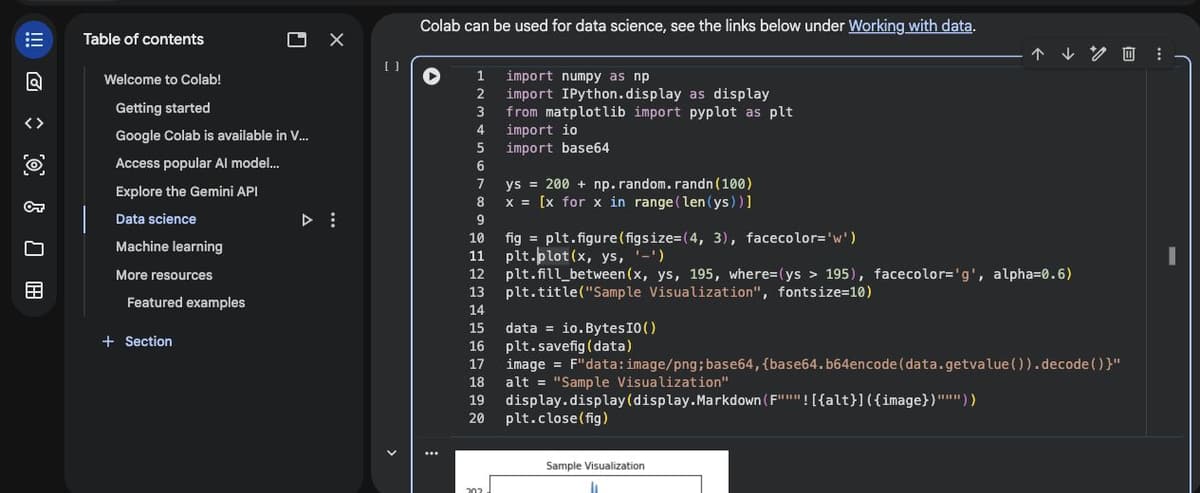1200x493 pixels.
Task: Go to Welcome to Colab! heading
Action: click(x=163, y=79)
